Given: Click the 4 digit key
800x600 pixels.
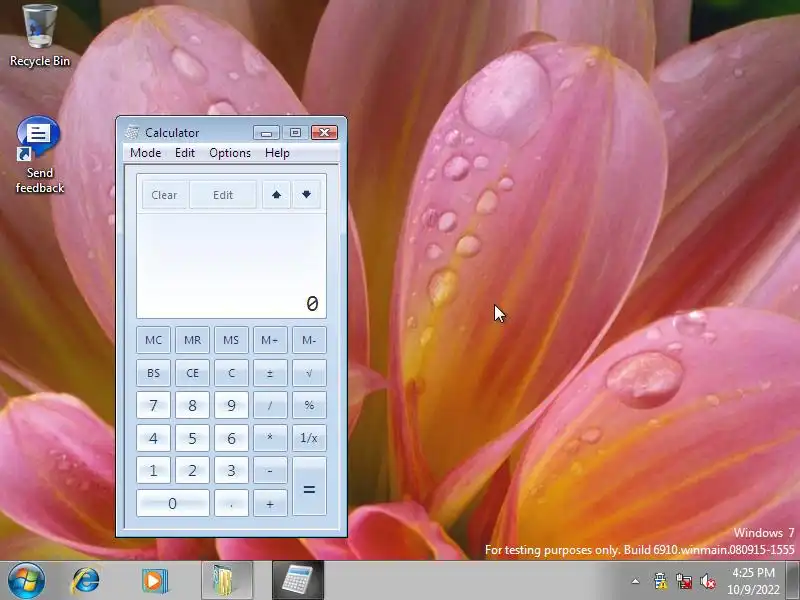Looking at the screenshot, I should click(x=154, y=438).
